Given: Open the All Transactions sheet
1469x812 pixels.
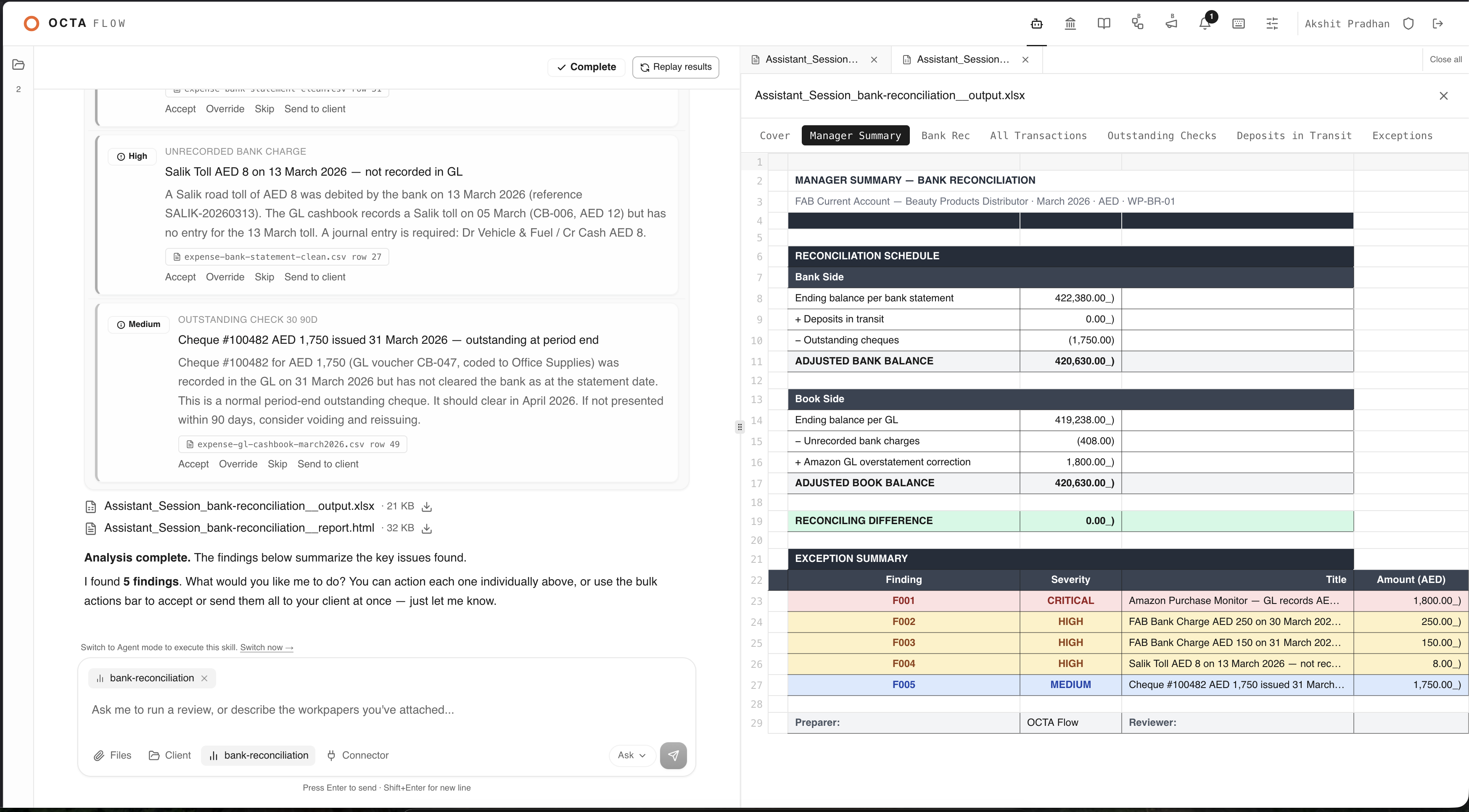Looking at the screenshot, I should 1038,136.
